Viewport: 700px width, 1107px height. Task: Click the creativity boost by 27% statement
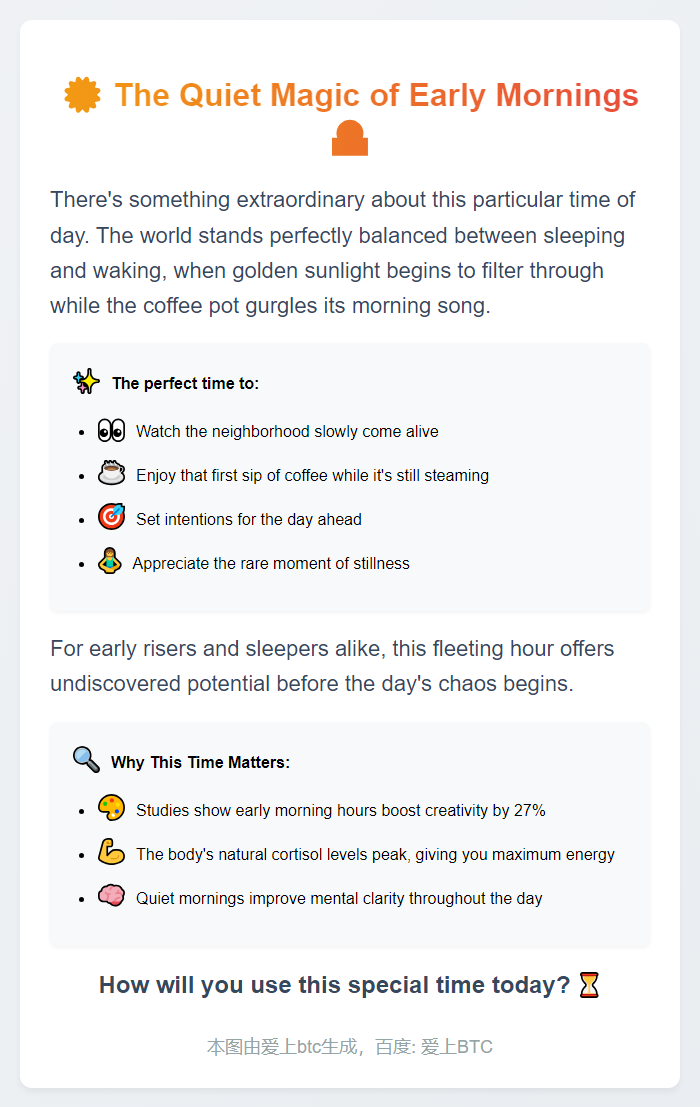(x=340, y=811)
